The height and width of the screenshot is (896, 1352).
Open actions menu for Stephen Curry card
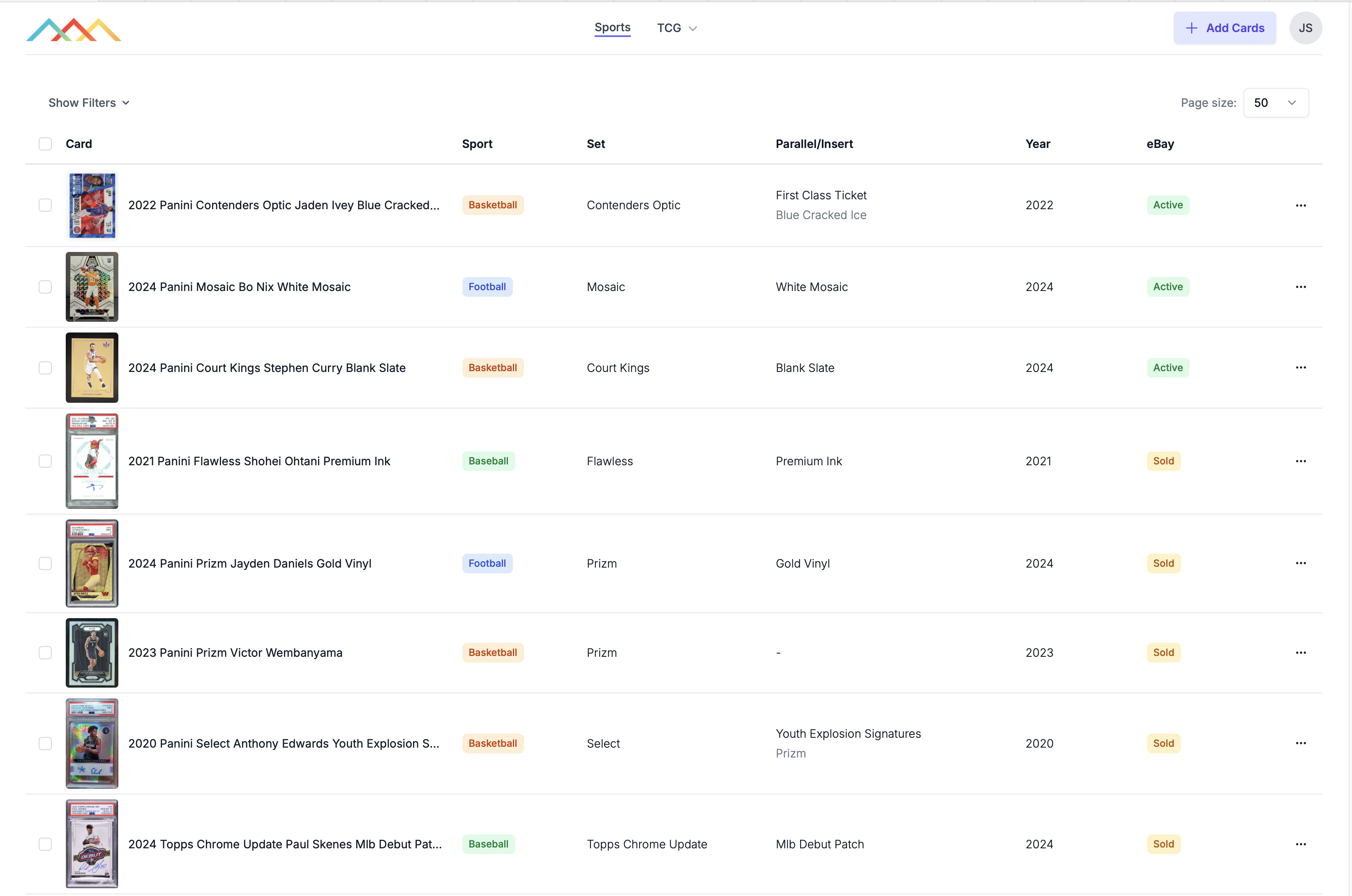point(1301,367)
